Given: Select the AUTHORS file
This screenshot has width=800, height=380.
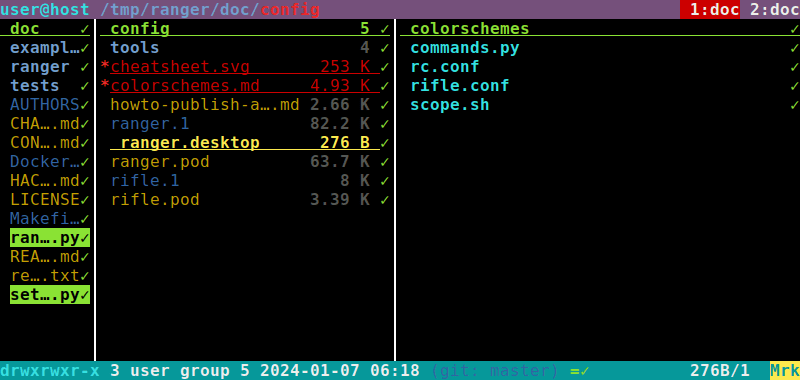Looking at the screenshot, I should (x=45, y=105).
